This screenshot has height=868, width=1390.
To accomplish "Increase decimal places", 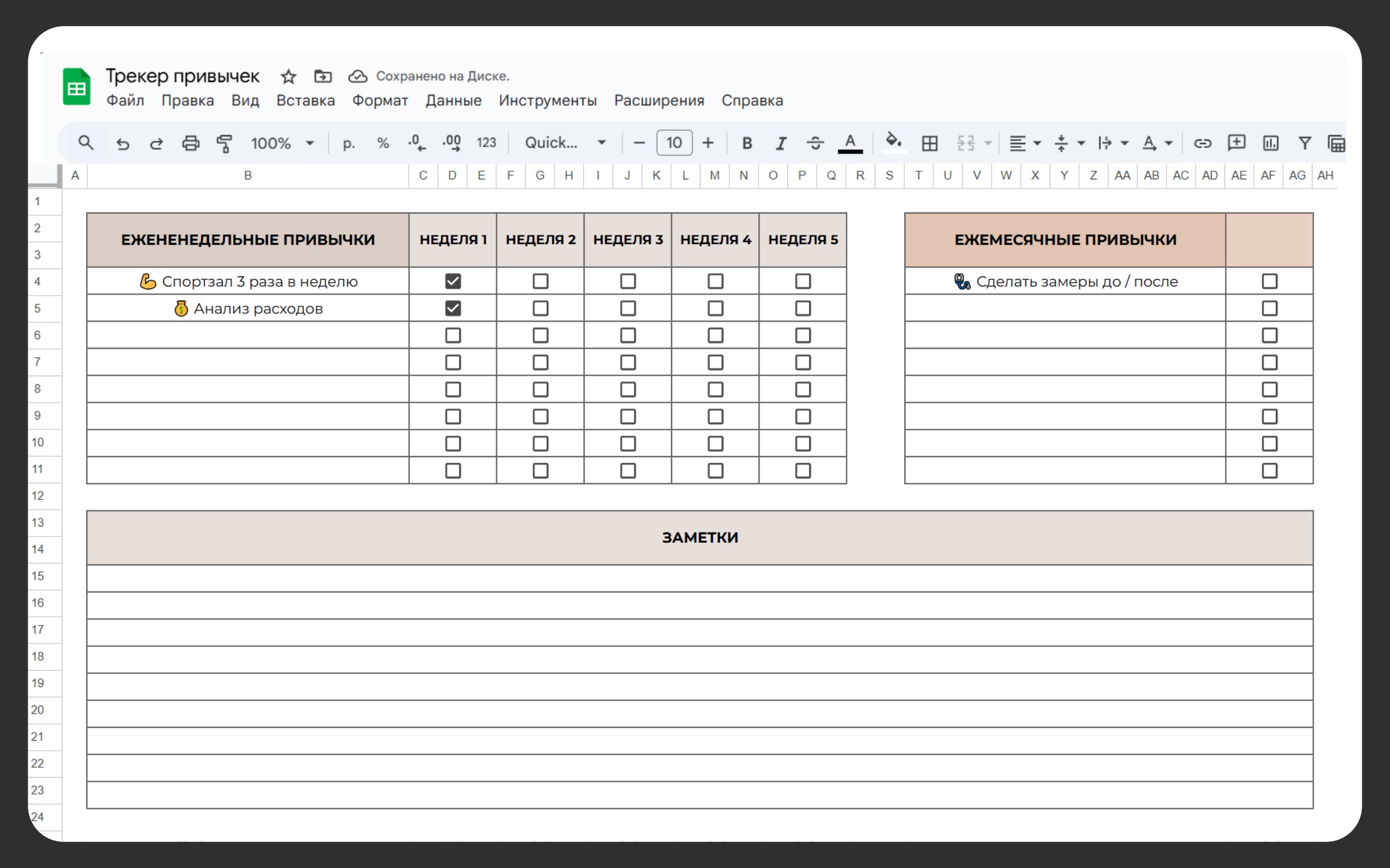I will 452,143.
